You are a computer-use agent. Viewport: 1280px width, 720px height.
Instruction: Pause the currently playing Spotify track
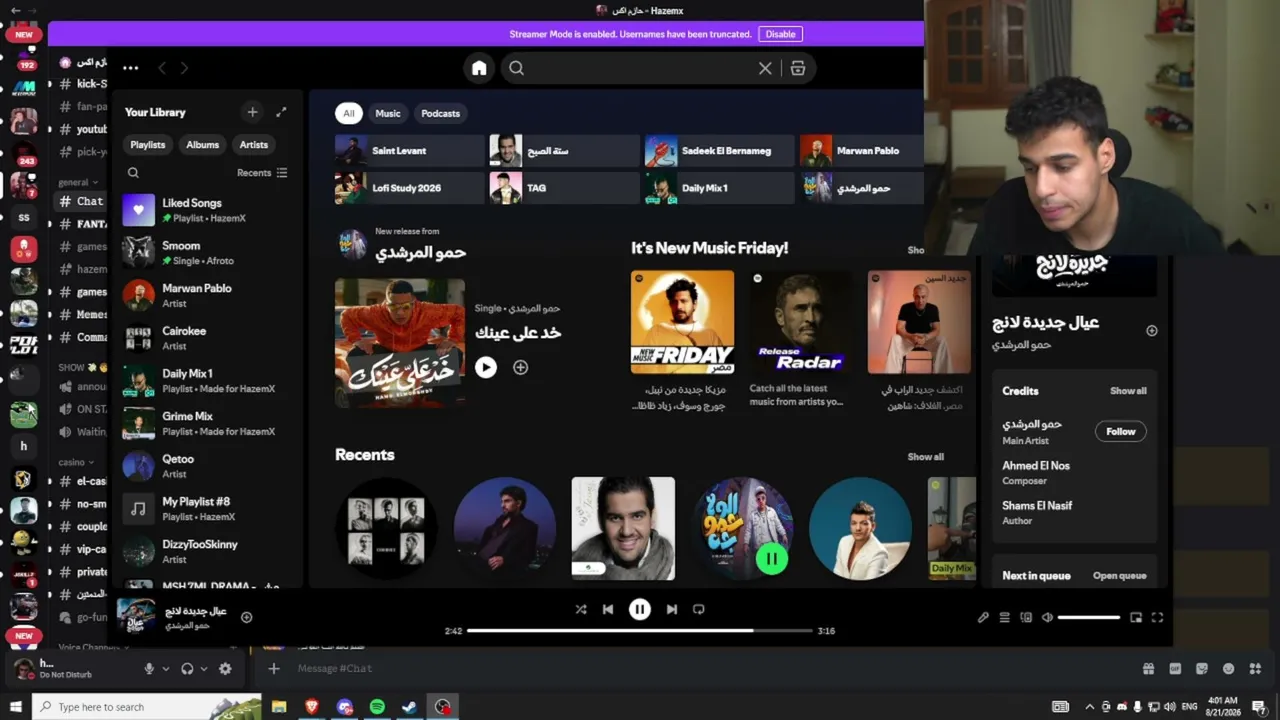[640, 609]
